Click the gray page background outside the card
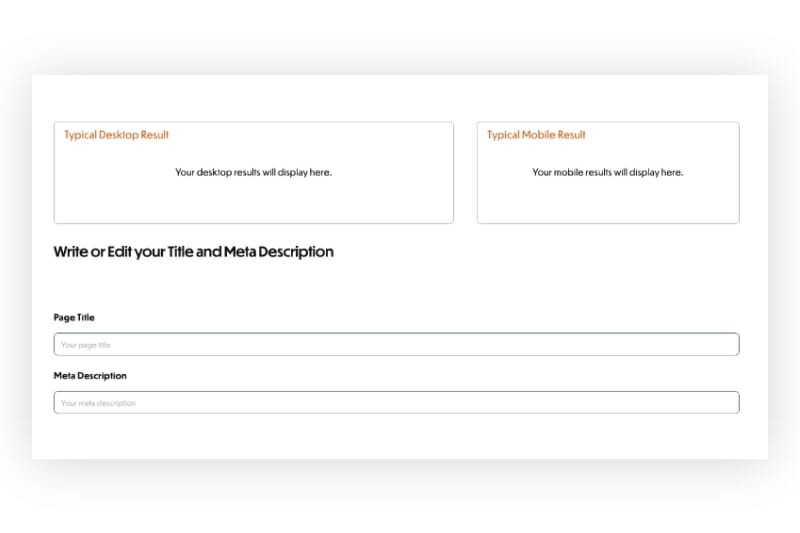The image size is (800, 533). coord(400,495)
